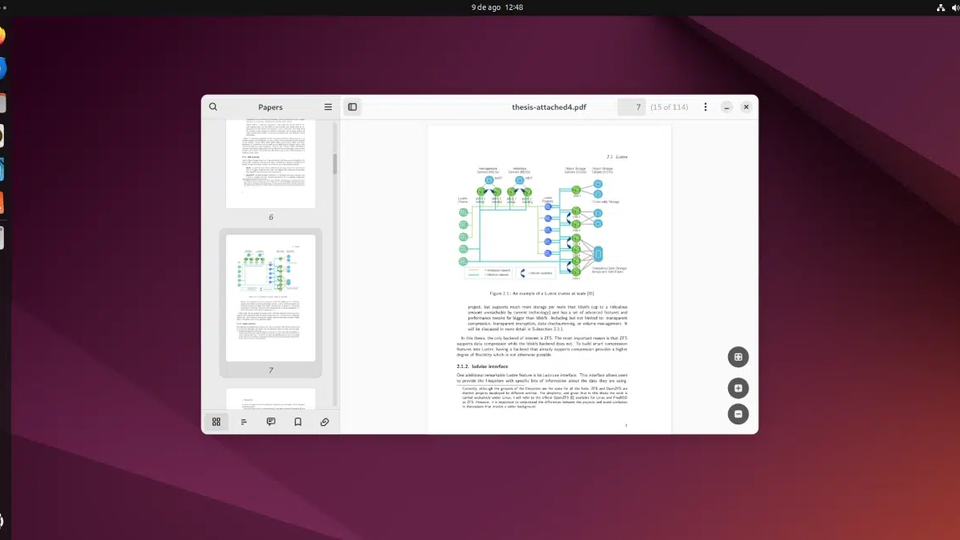Close the Papers window

[x=746, y=107]
